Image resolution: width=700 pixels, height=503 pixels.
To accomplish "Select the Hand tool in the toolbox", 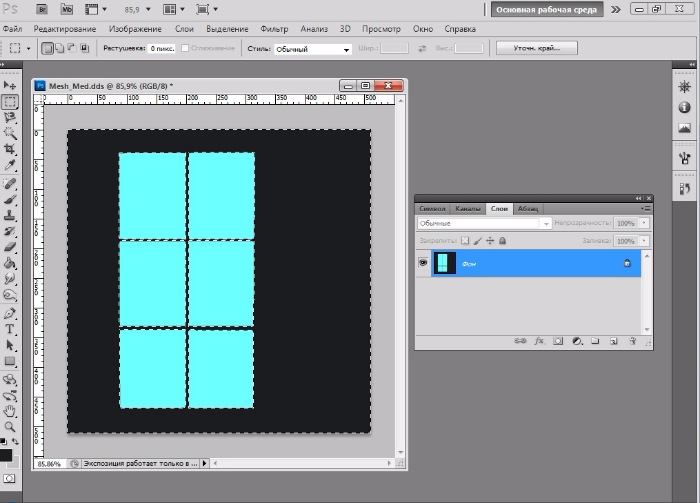I will pos(10,410).
